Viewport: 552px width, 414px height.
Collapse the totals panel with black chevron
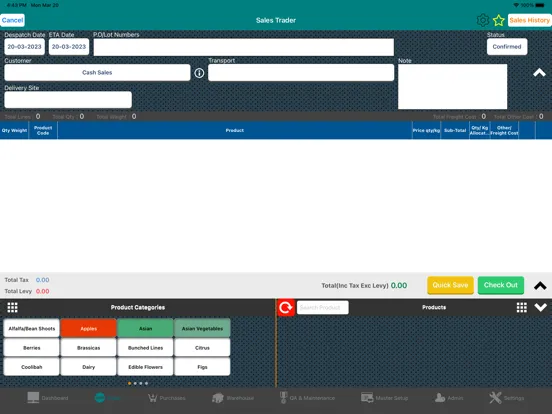pos(540,286)
